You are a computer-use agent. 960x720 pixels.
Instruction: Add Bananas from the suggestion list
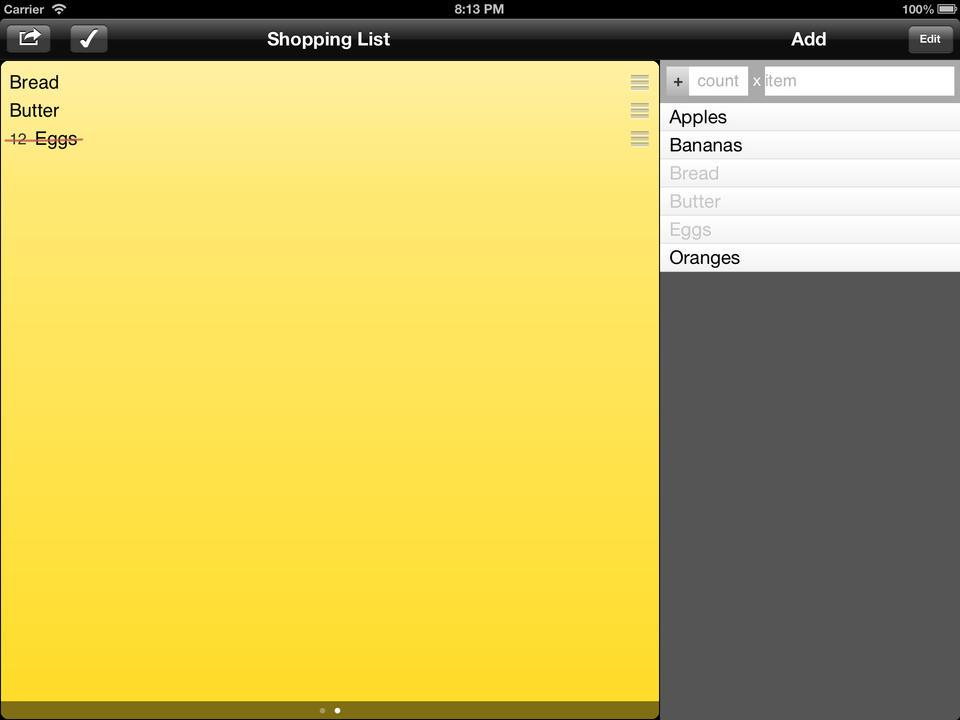point(810,145)
